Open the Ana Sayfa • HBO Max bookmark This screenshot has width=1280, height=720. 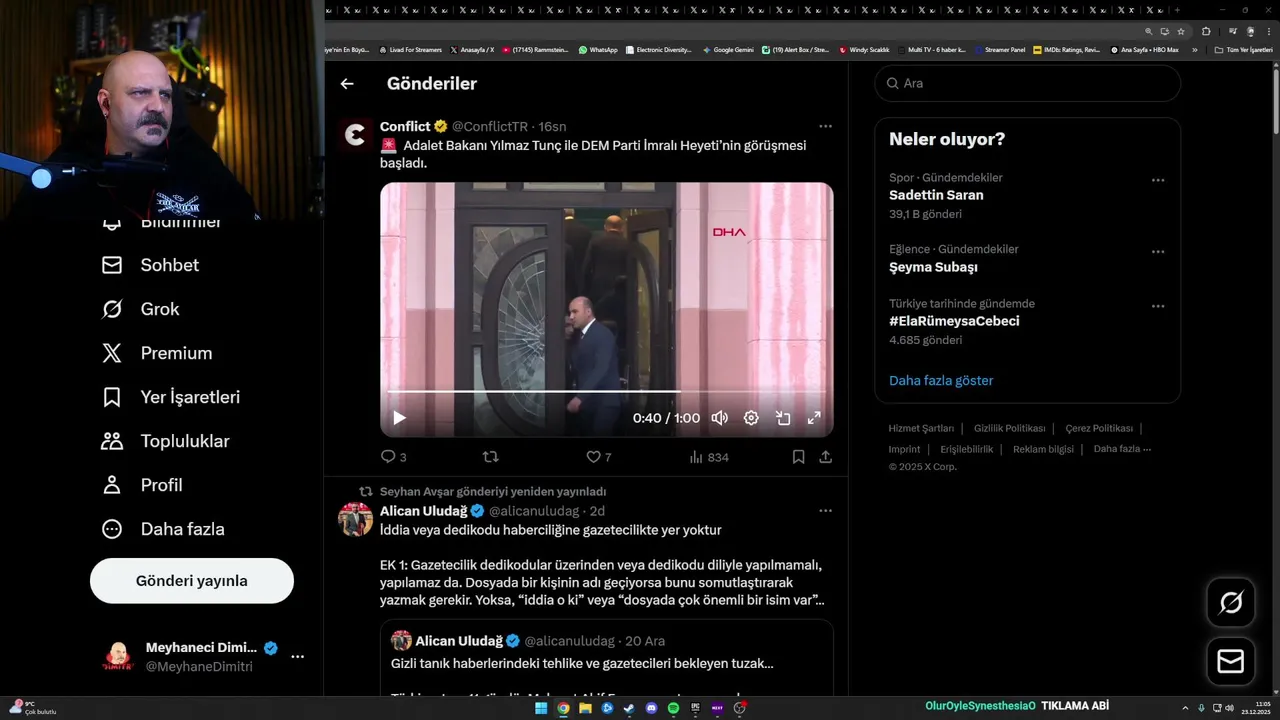[x=1145, y=49]
